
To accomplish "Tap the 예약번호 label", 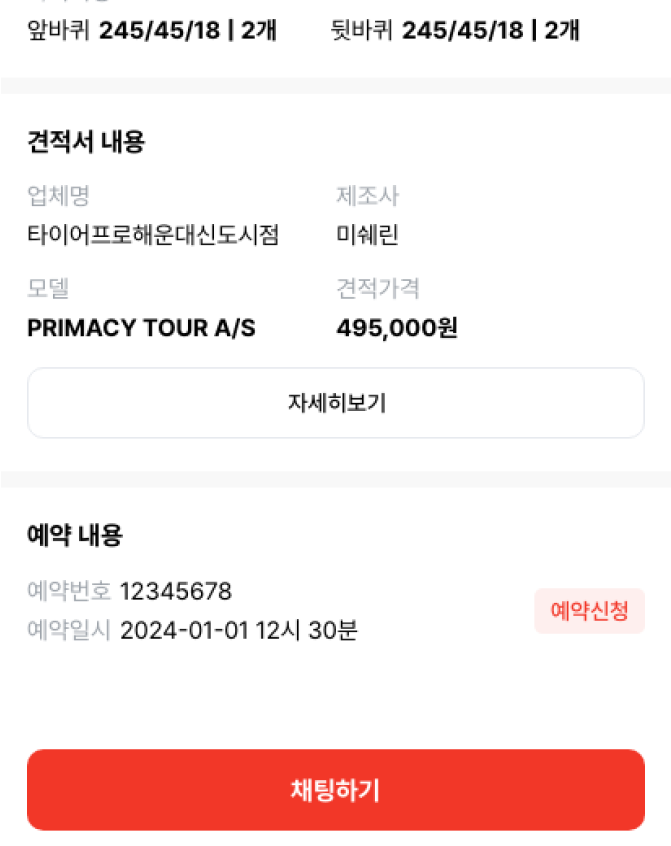I will tap(69, 592).
